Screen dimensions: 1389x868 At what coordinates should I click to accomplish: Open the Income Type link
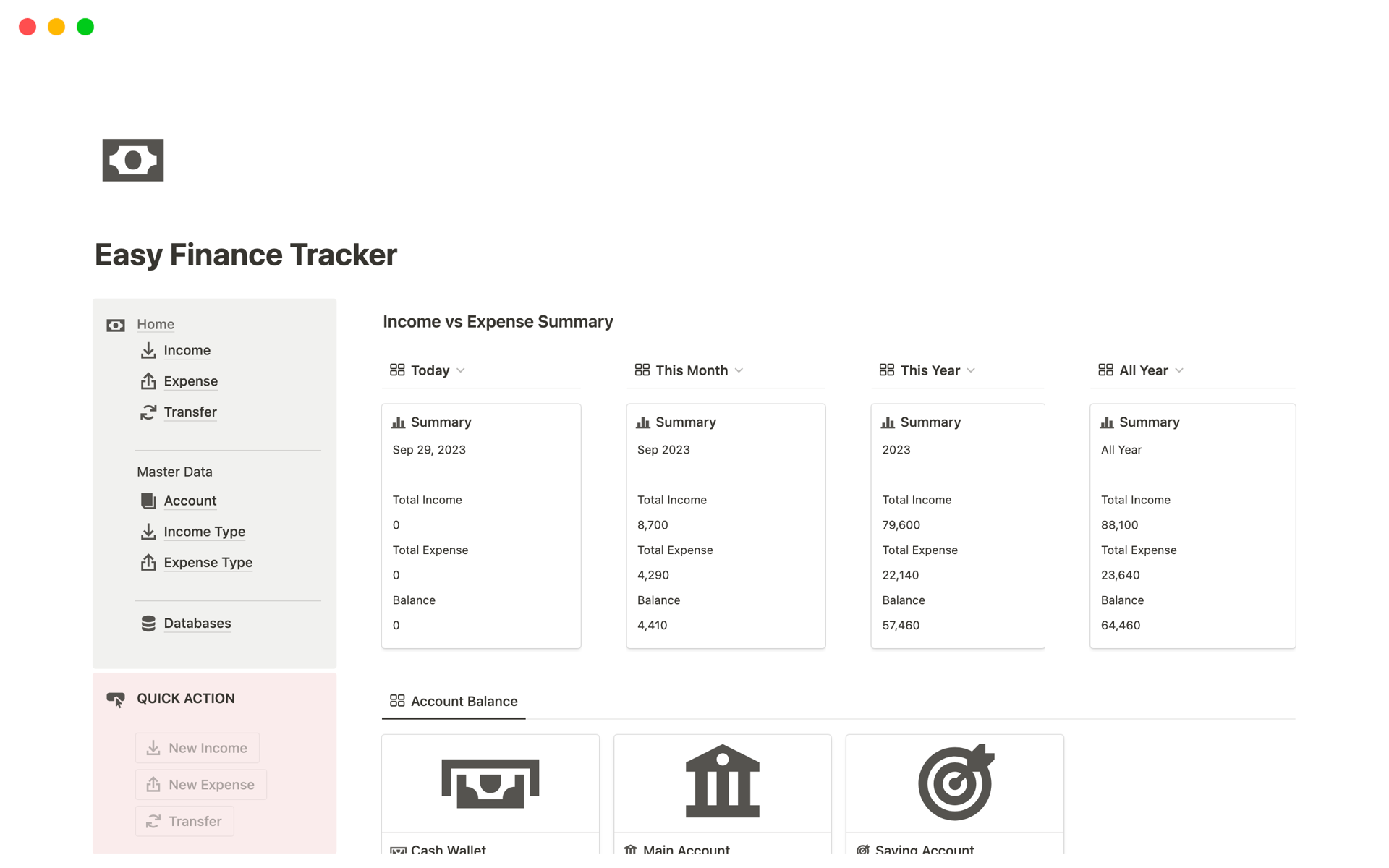point(204,532)
